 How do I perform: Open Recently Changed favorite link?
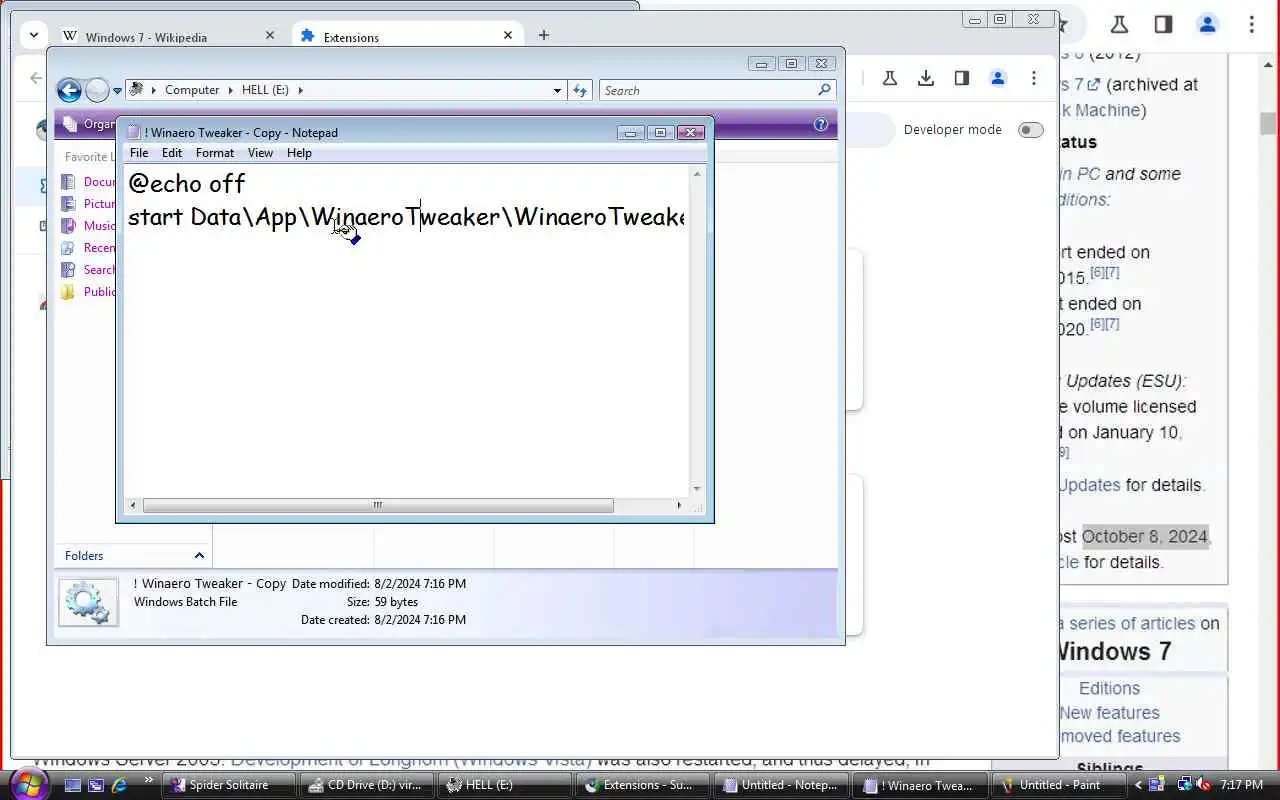click(x=88, y=248)
